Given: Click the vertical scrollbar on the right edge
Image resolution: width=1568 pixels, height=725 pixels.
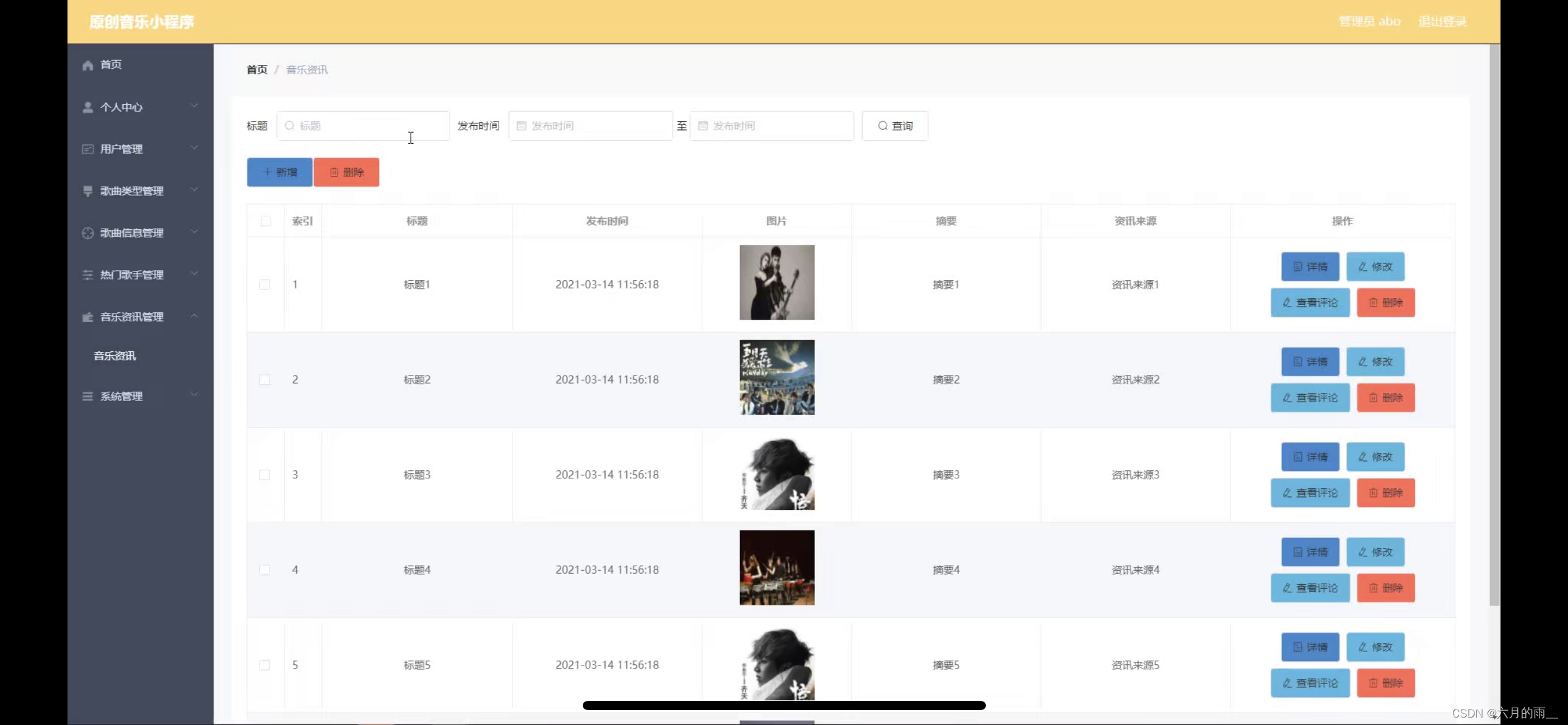Looking at the screenshot, I should point(1494,322).
